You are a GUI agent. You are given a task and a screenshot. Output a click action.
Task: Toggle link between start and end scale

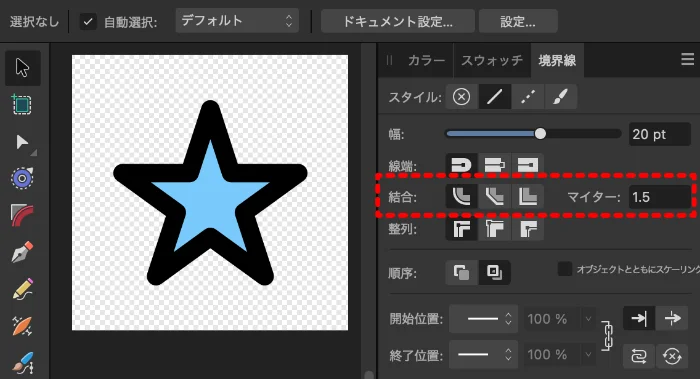point(608,336)
